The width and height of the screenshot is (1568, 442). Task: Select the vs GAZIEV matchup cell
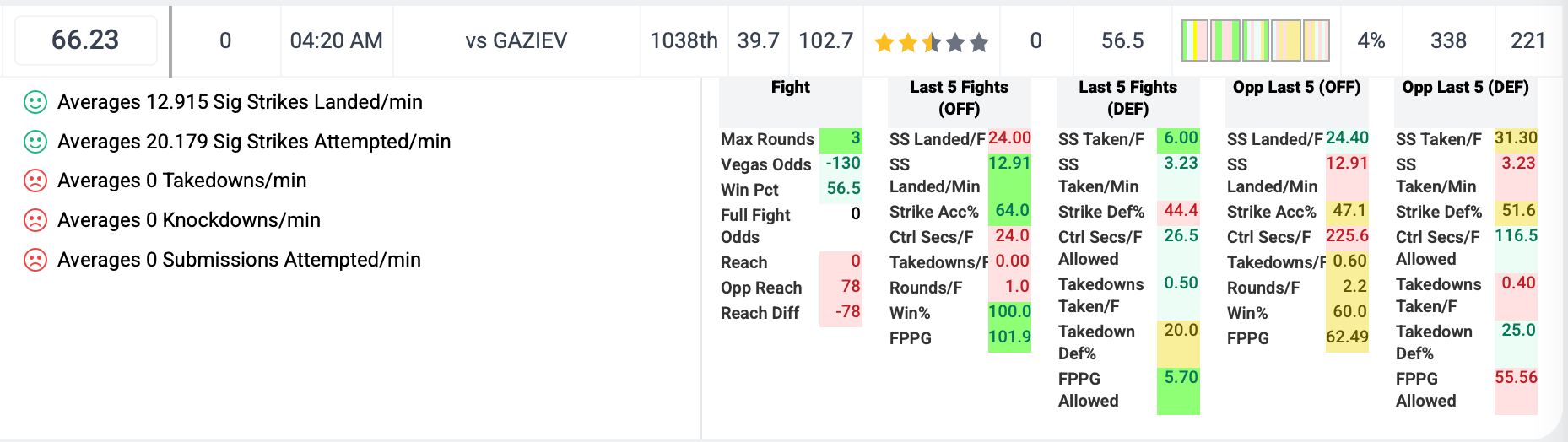click(x=516, y=40)
